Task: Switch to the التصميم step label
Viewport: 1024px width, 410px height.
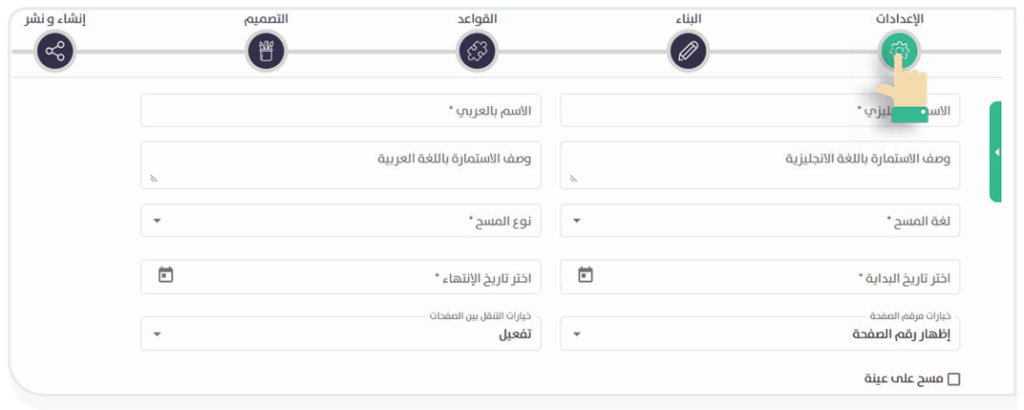Action: click(x=265, y=19)
